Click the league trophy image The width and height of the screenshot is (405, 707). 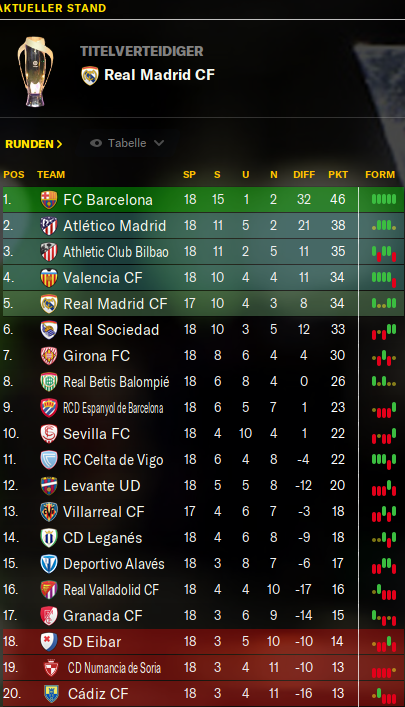[x=35, y=72]
